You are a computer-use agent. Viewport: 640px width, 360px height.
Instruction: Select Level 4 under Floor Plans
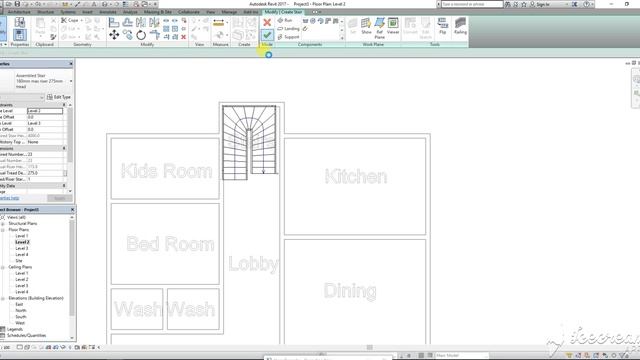[x=22, y=255]
